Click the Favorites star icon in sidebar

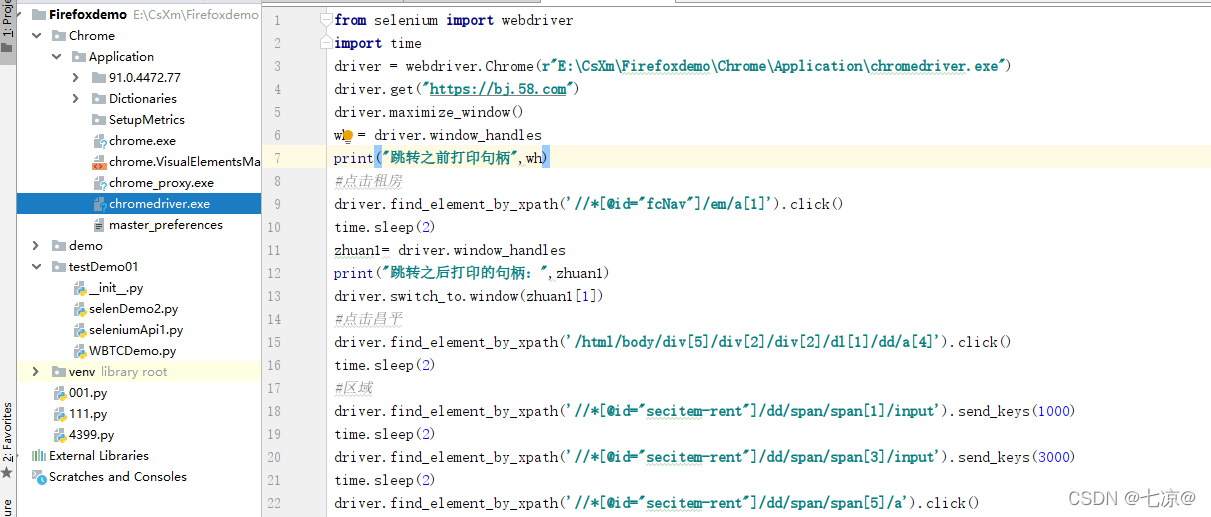pyautogui.click(x=7, y=473)
